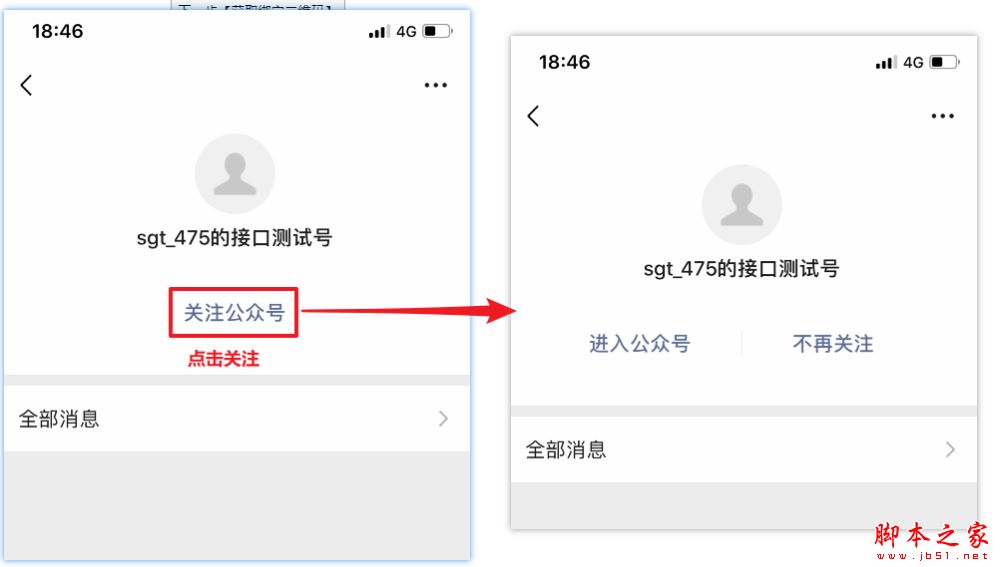Tap 4G indicator in left status bar
The width and height of the screenshot is (1000, 567).
coord(406,31)
